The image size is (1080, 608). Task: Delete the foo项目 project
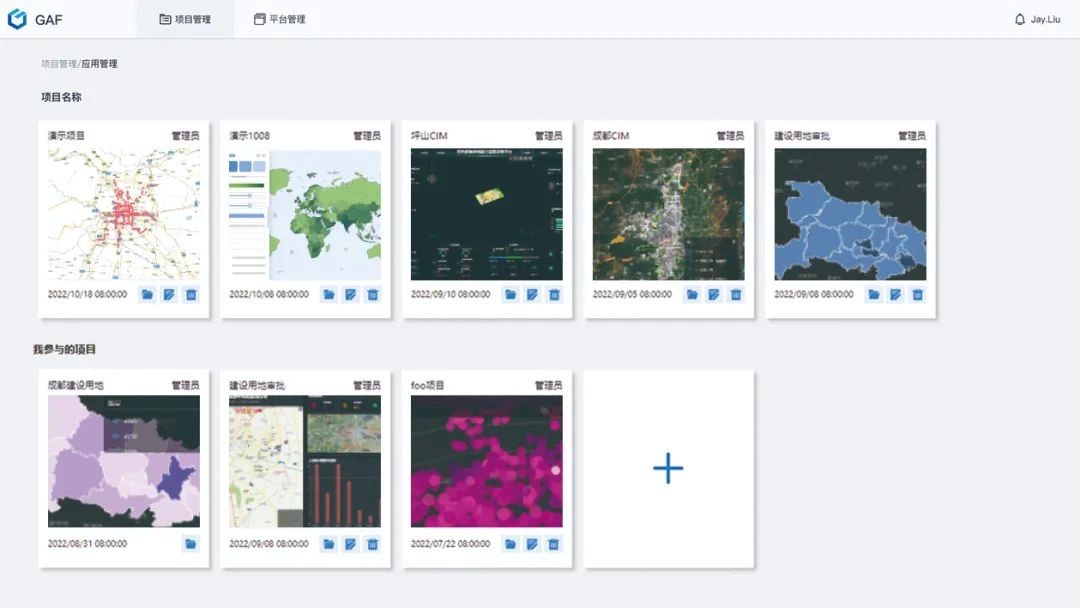(554, 544)
